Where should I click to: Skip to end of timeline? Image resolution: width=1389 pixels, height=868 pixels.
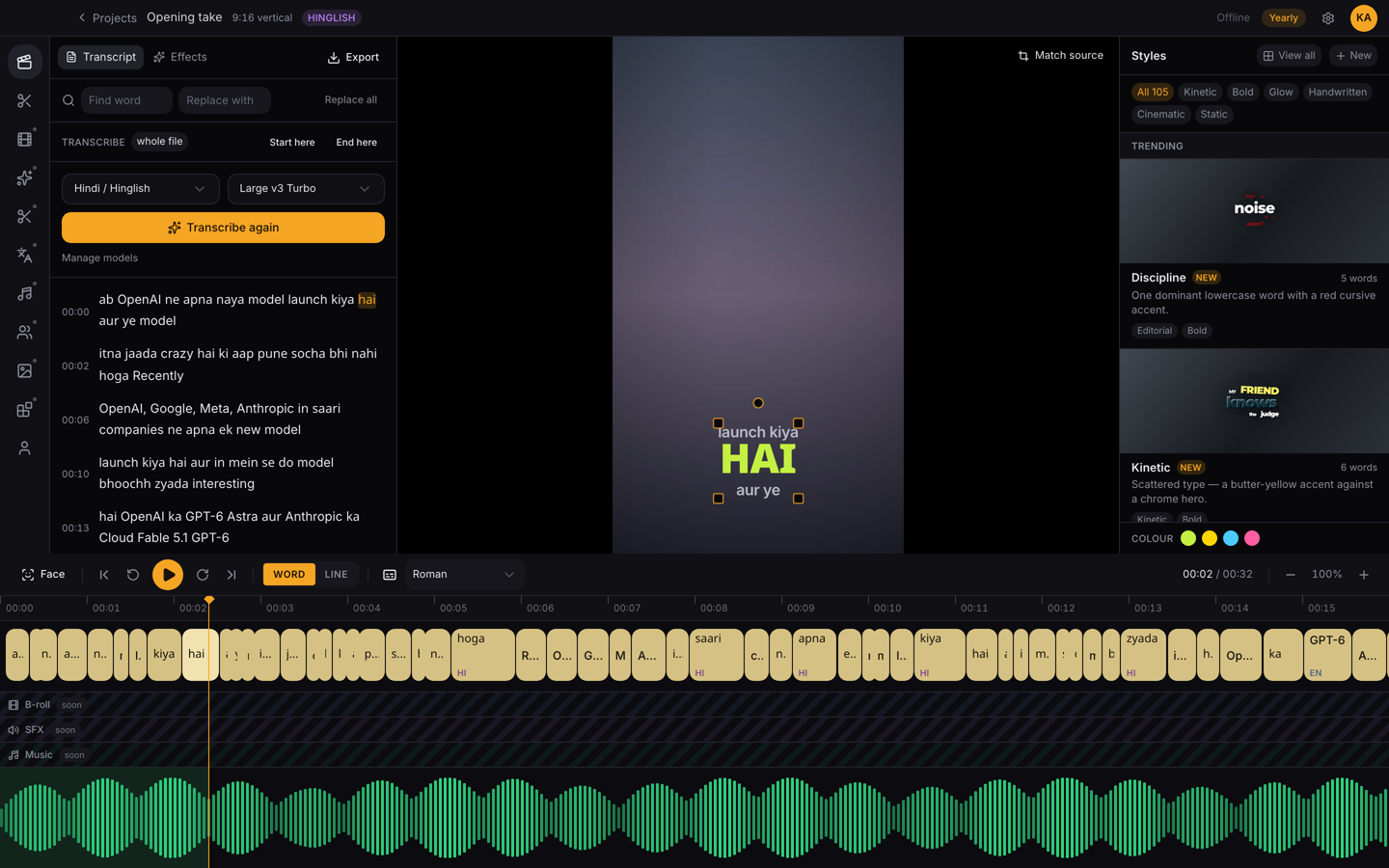[x=231, y=575]
